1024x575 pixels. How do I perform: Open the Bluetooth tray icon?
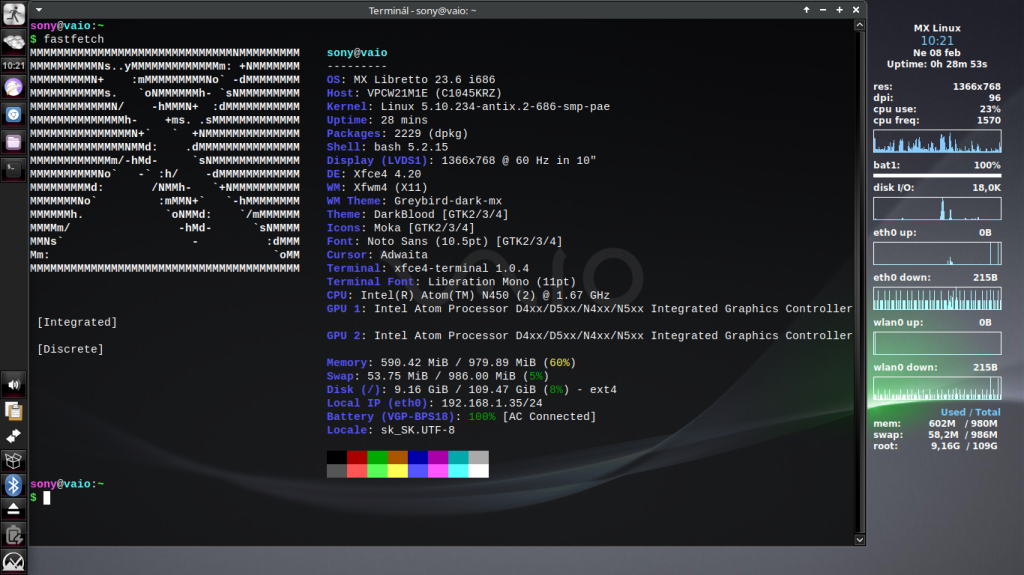tap(14, 485)
